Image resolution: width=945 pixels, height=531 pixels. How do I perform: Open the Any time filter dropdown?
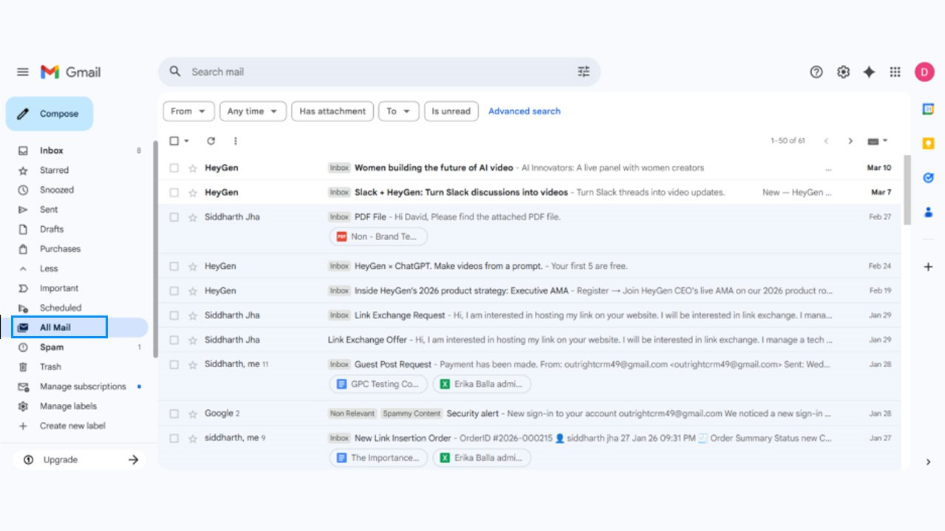pos(253,111)
